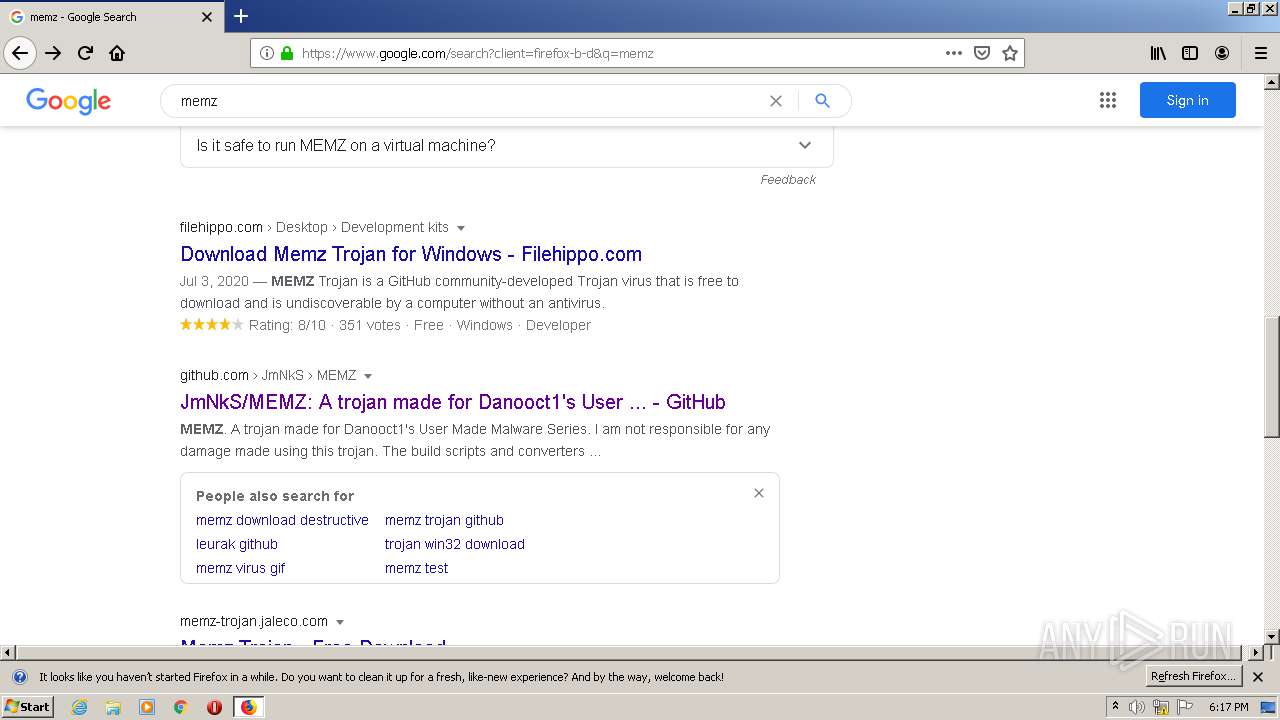
Task: Open the github.com result options arrow
Action: [368, 376]
